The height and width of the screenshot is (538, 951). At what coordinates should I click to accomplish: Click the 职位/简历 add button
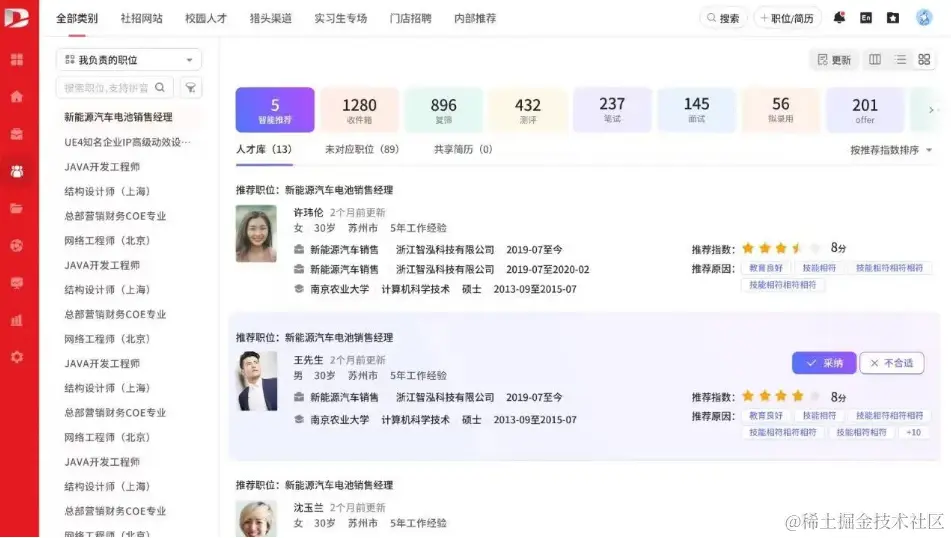tap(787, 18)
